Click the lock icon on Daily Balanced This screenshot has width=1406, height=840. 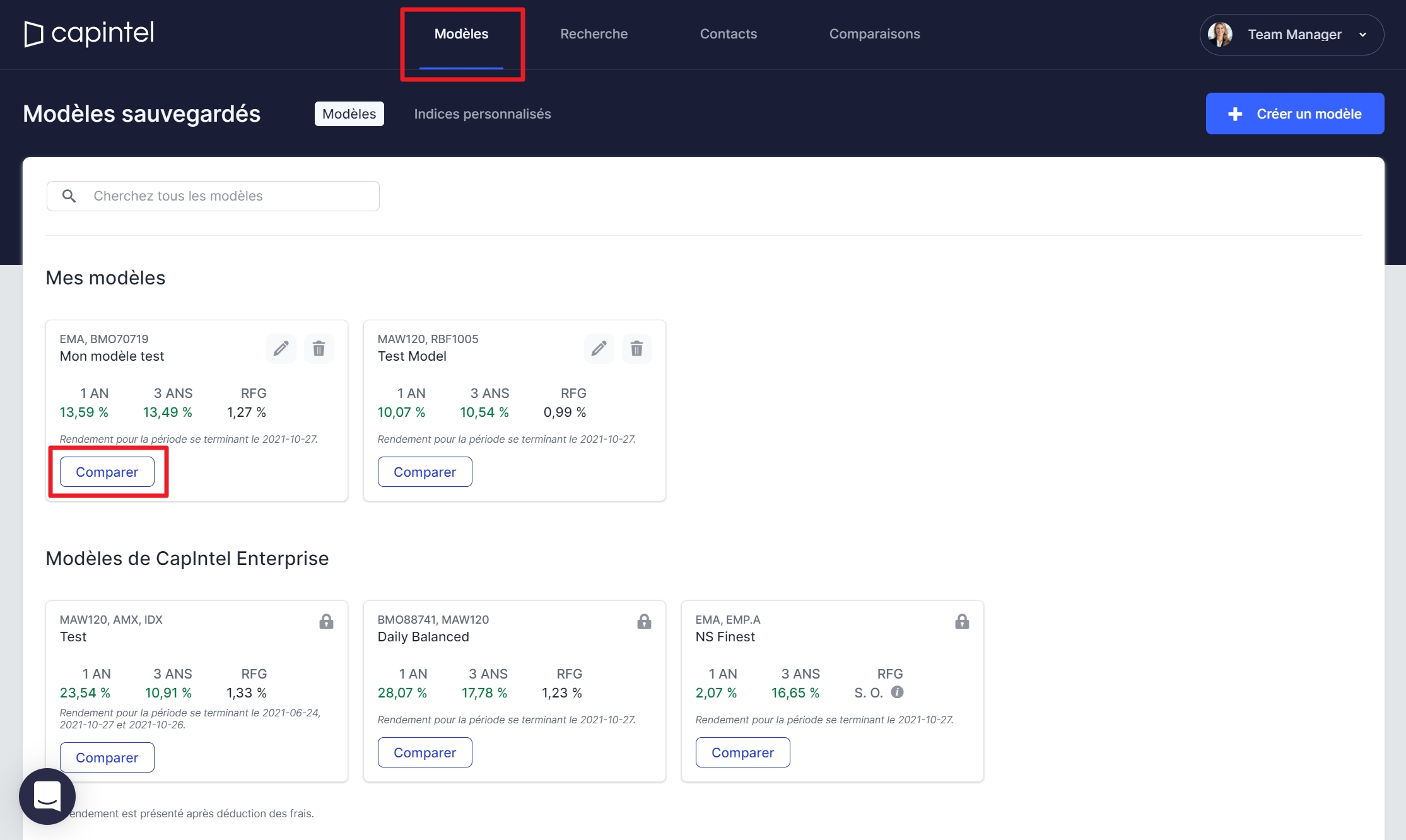(x=644, y=621)
